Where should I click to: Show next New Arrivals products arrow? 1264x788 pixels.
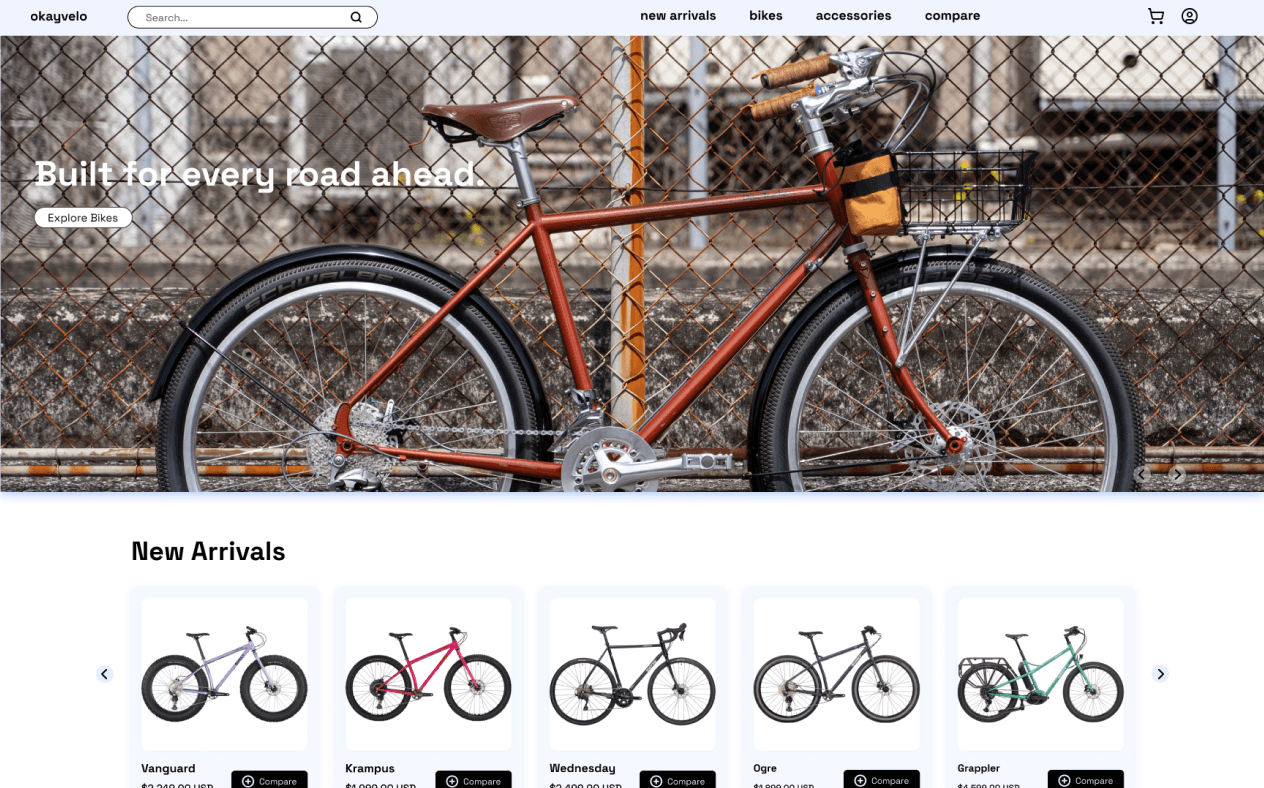pos(1160,674)
